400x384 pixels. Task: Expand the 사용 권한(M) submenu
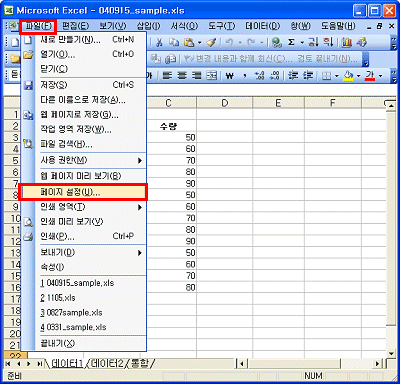pos(90,160)
